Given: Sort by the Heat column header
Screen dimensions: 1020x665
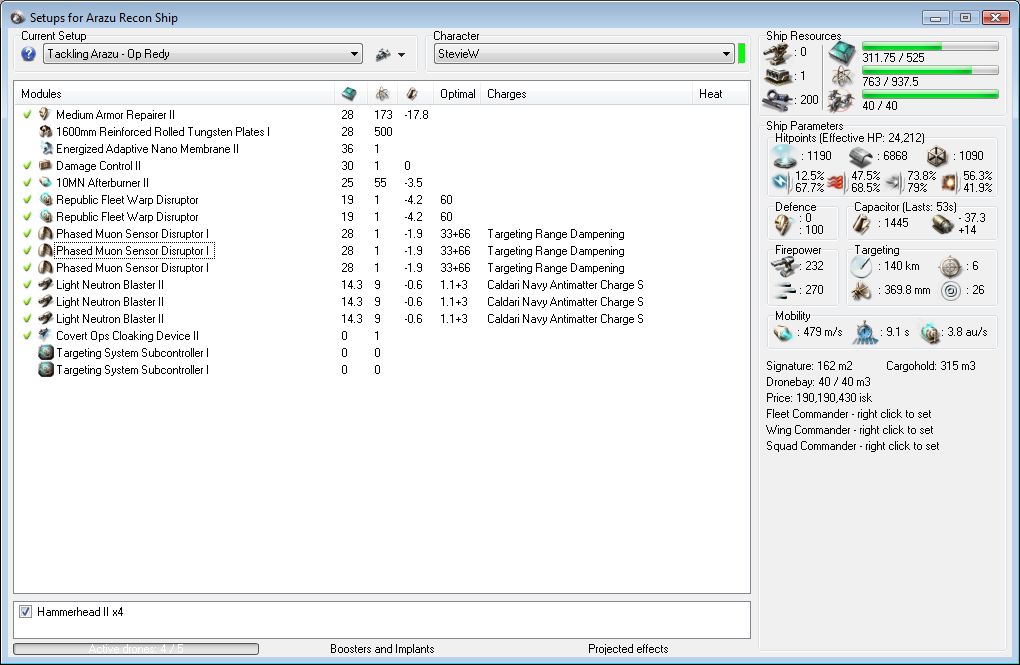Looking at the screenshot, I should [x=721, y=94].
